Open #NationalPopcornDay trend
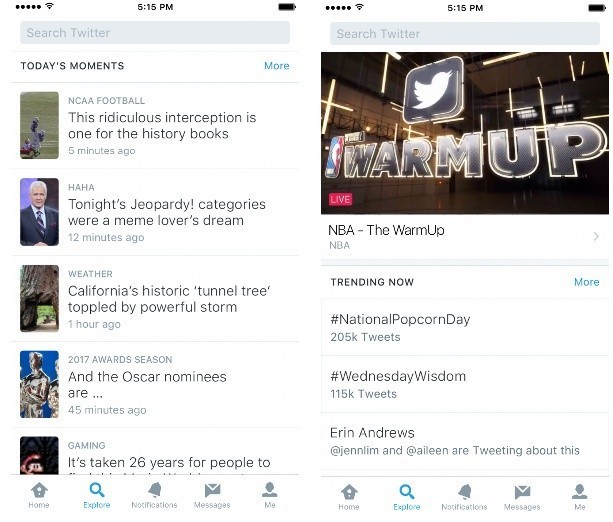This screenshot has height=522, width=613. coord(465,327)
